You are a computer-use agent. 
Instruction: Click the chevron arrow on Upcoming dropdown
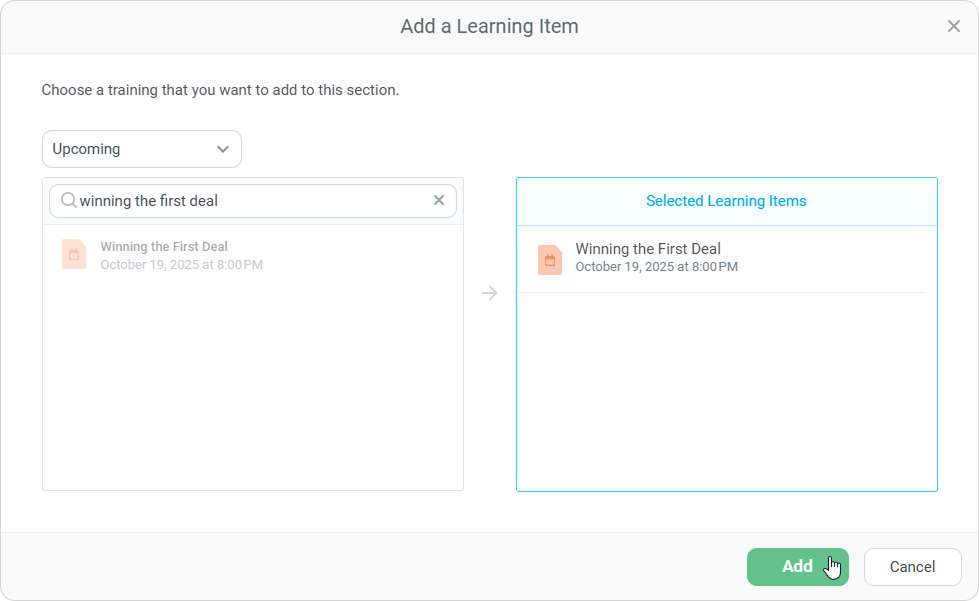coord(222,149)
